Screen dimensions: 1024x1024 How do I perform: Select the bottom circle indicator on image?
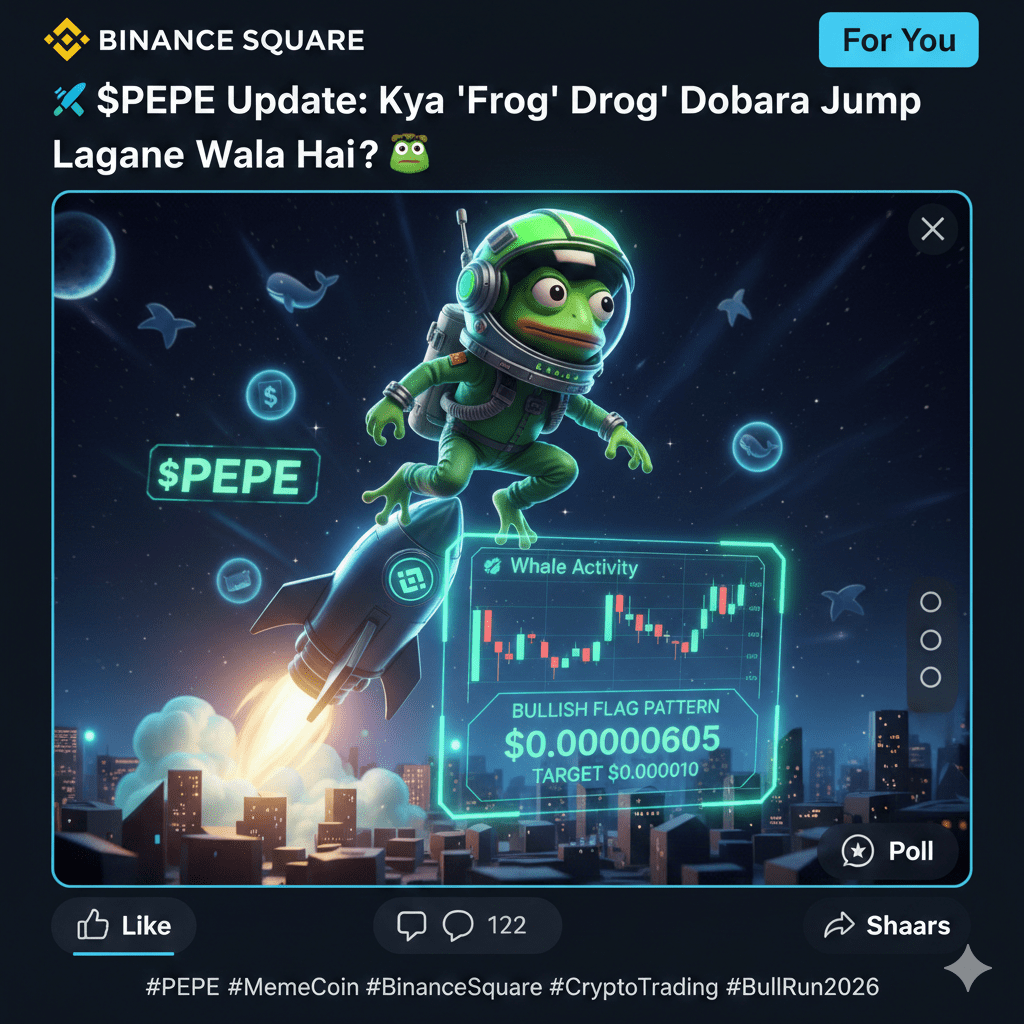pyautogui.click(x=931, y=677)
